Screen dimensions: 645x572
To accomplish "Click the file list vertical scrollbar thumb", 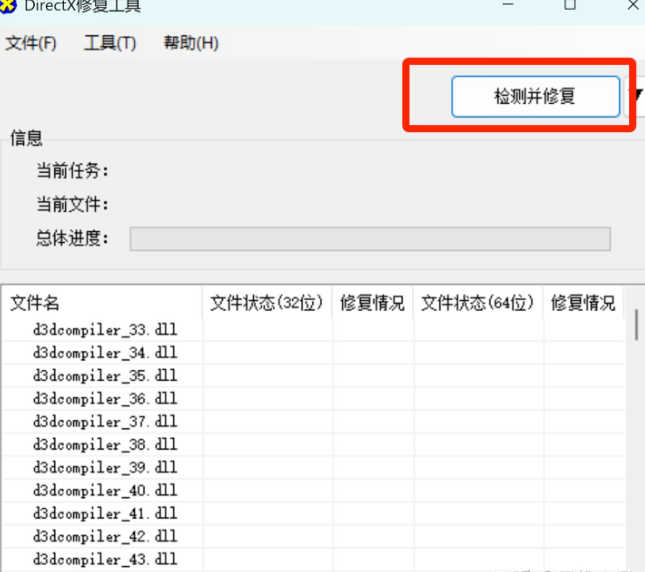I will [x=636, y=325].
